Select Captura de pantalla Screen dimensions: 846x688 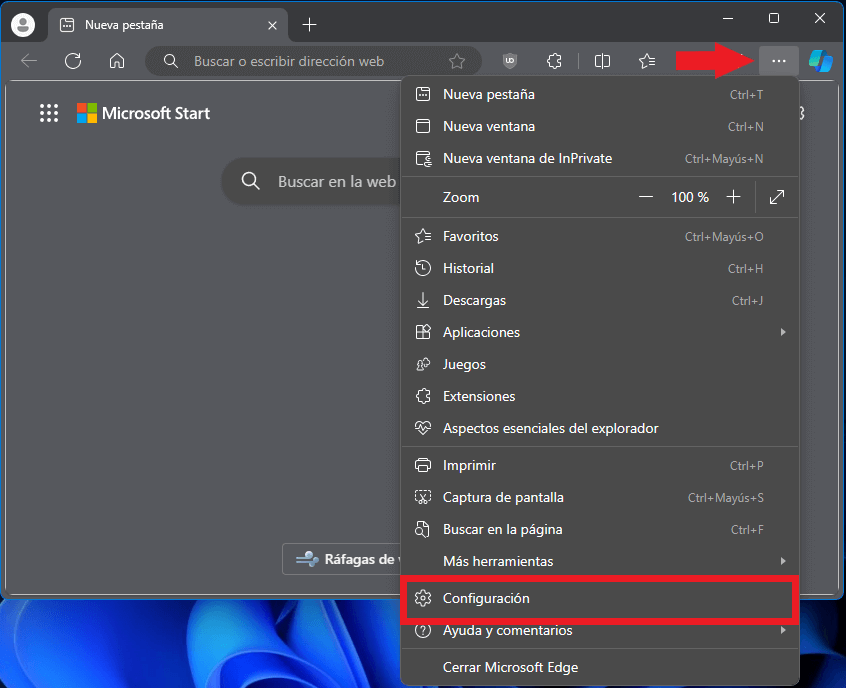(x=600, y=498)
